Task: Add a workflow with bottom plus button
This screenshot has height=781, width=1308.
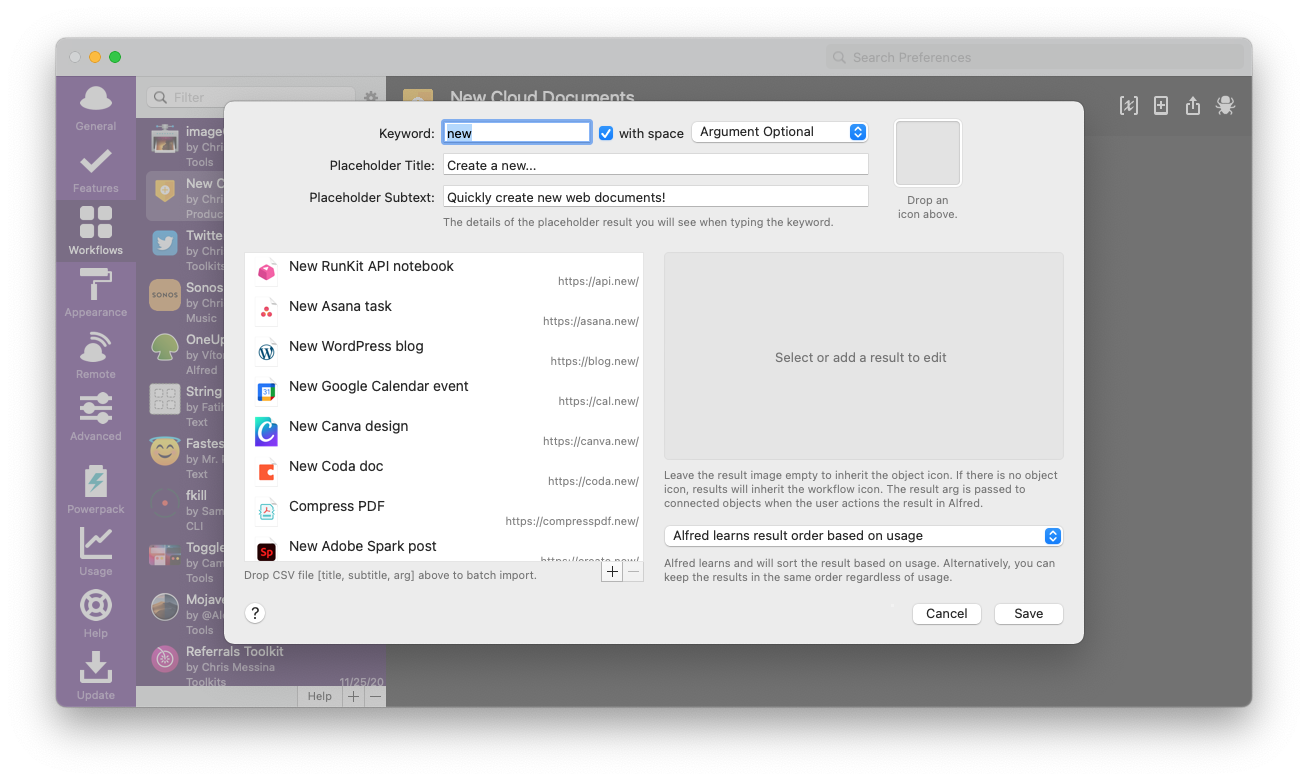Action: (353, 696)
